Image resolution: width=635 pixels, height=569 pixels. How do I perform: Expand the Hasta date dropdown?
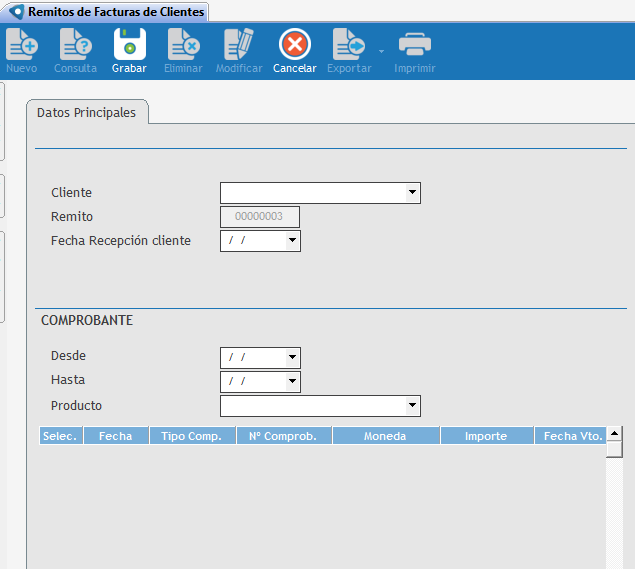[291, 382]
